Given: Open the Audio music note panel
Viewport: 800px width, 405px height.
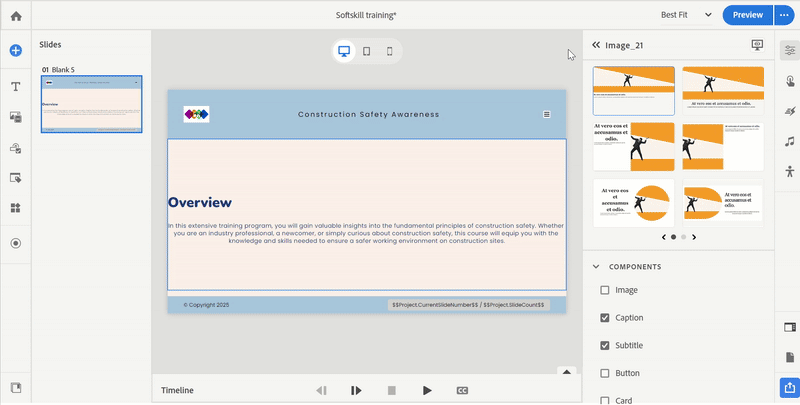Looking at the screenshot, I should coord(789,142).
